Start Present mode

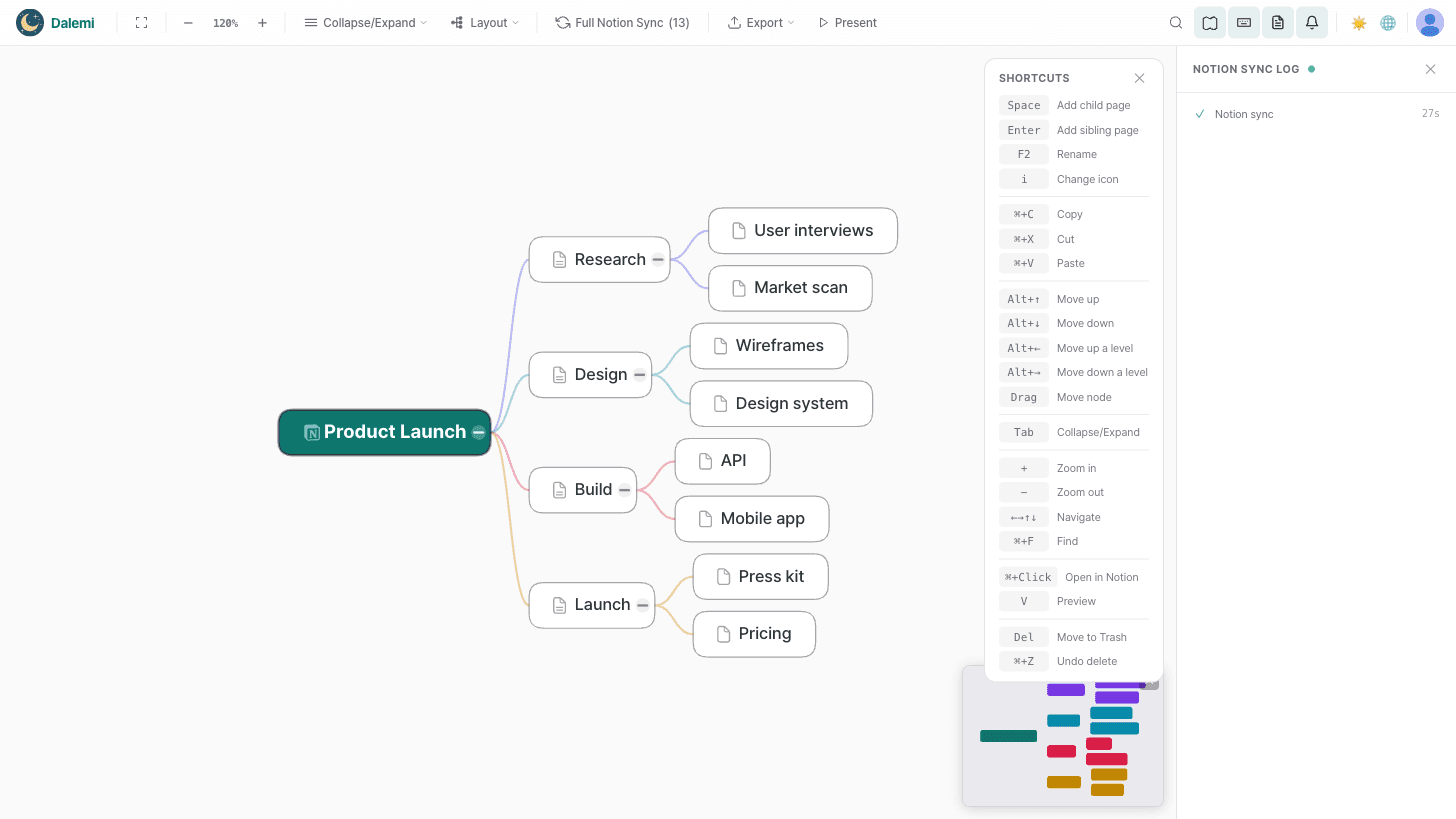coord(847,22)
